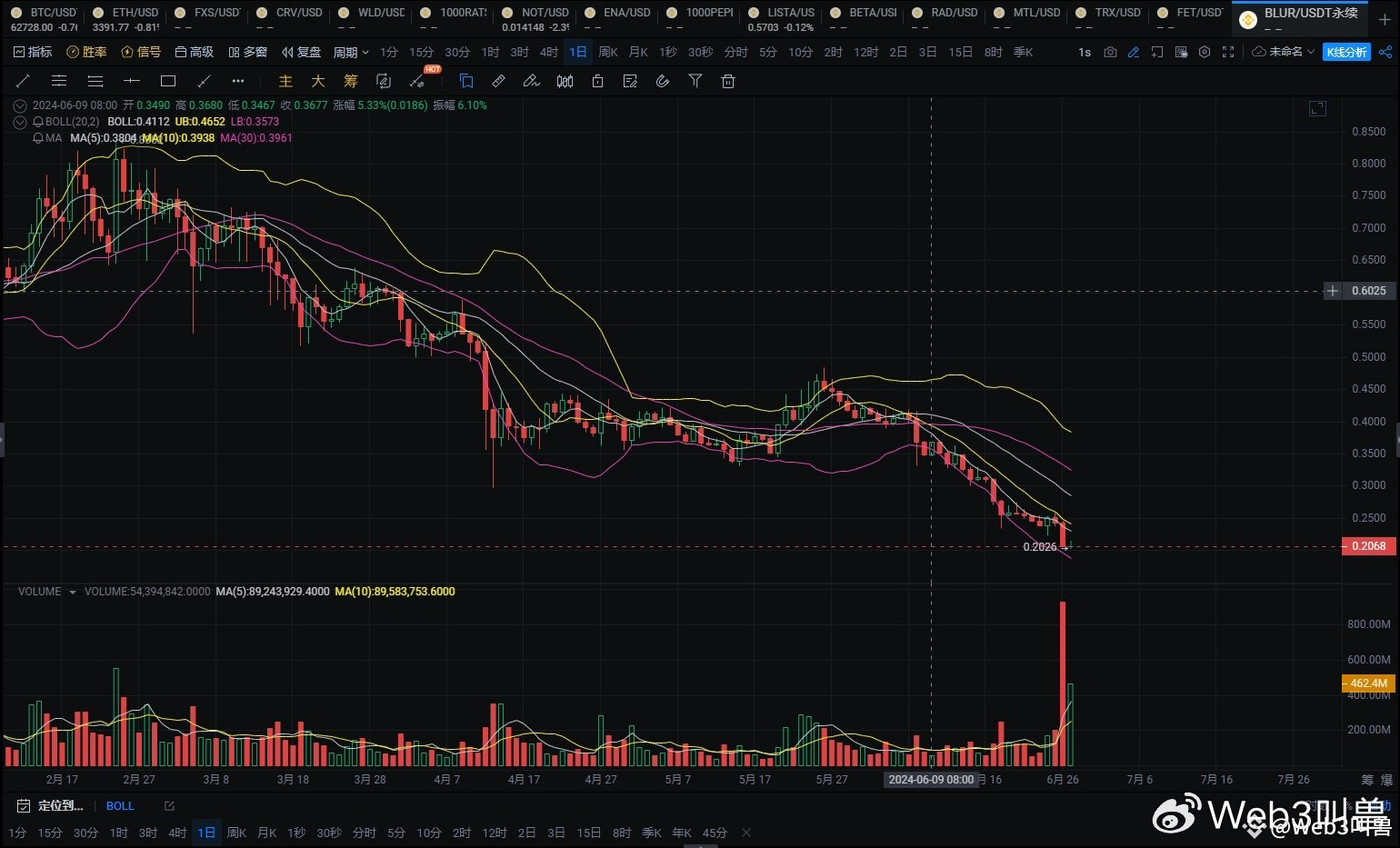This screenshot has width=1400, height=848.
Task: Open more drawing tools ellipsis
Action: click(238, 81)
